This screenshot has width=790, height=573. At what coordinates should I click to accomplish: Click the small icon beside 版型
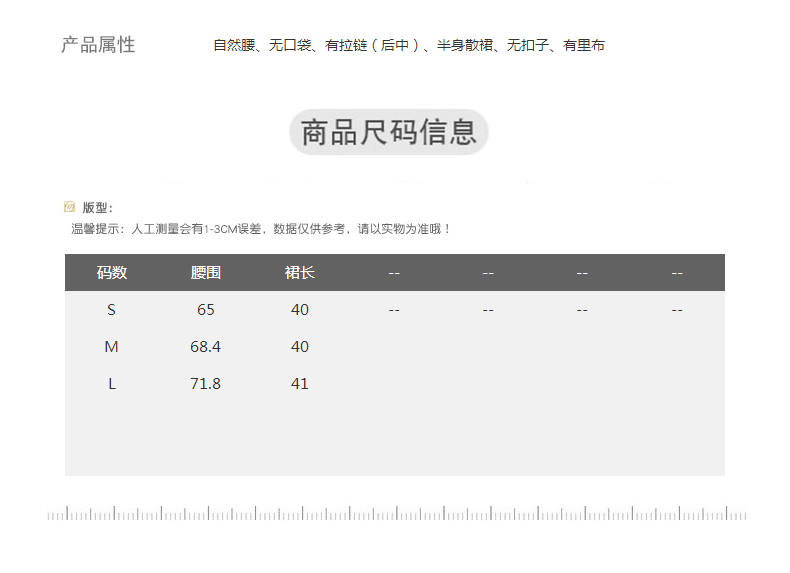[x=69, y=207]
